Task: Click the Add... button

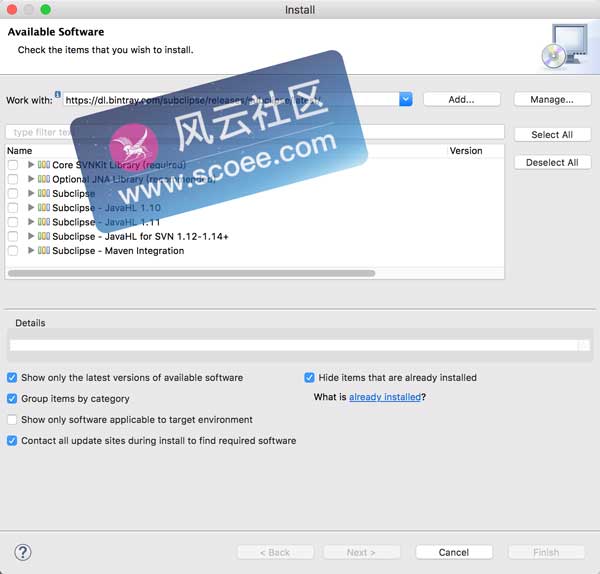Action: (461, 99)
